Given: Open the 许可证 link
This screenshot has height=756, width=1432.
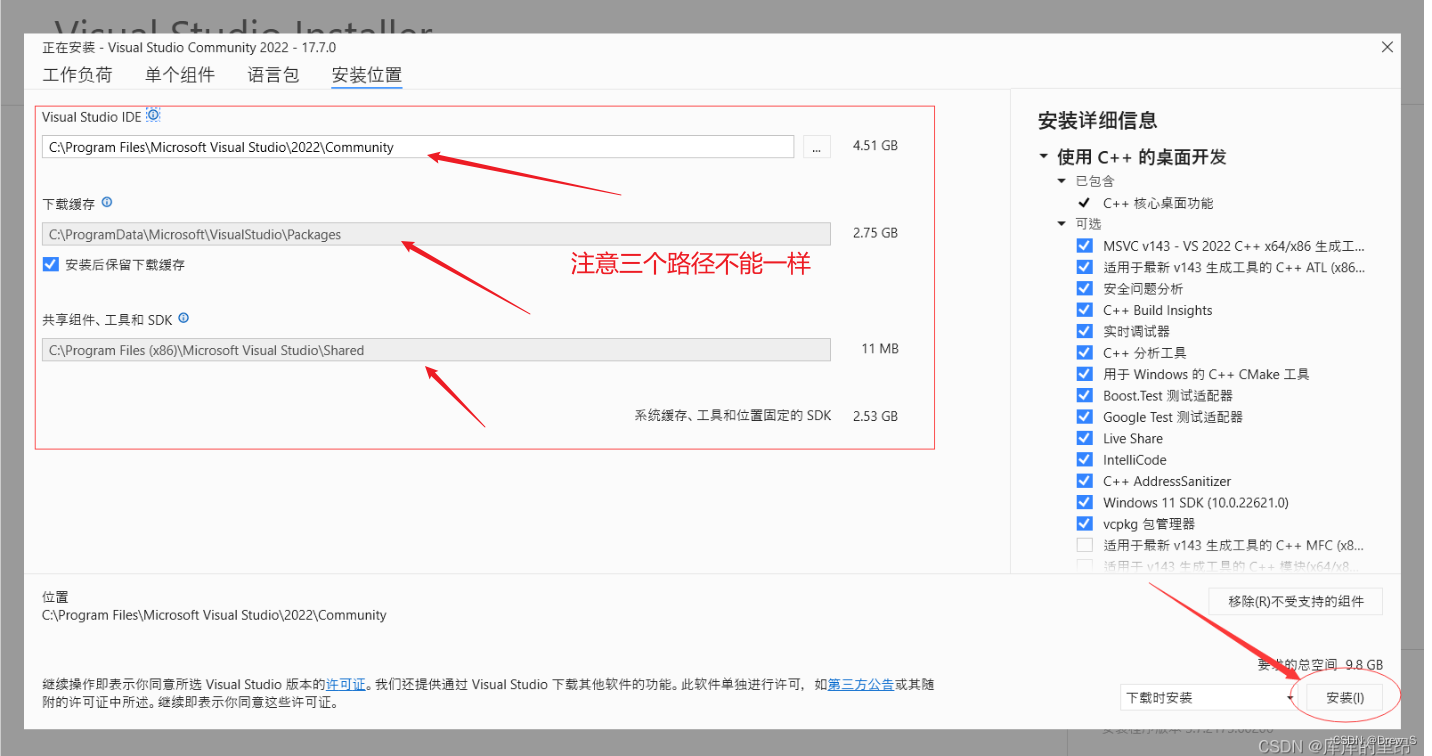Looking at the screenshot, I should 345,685.
